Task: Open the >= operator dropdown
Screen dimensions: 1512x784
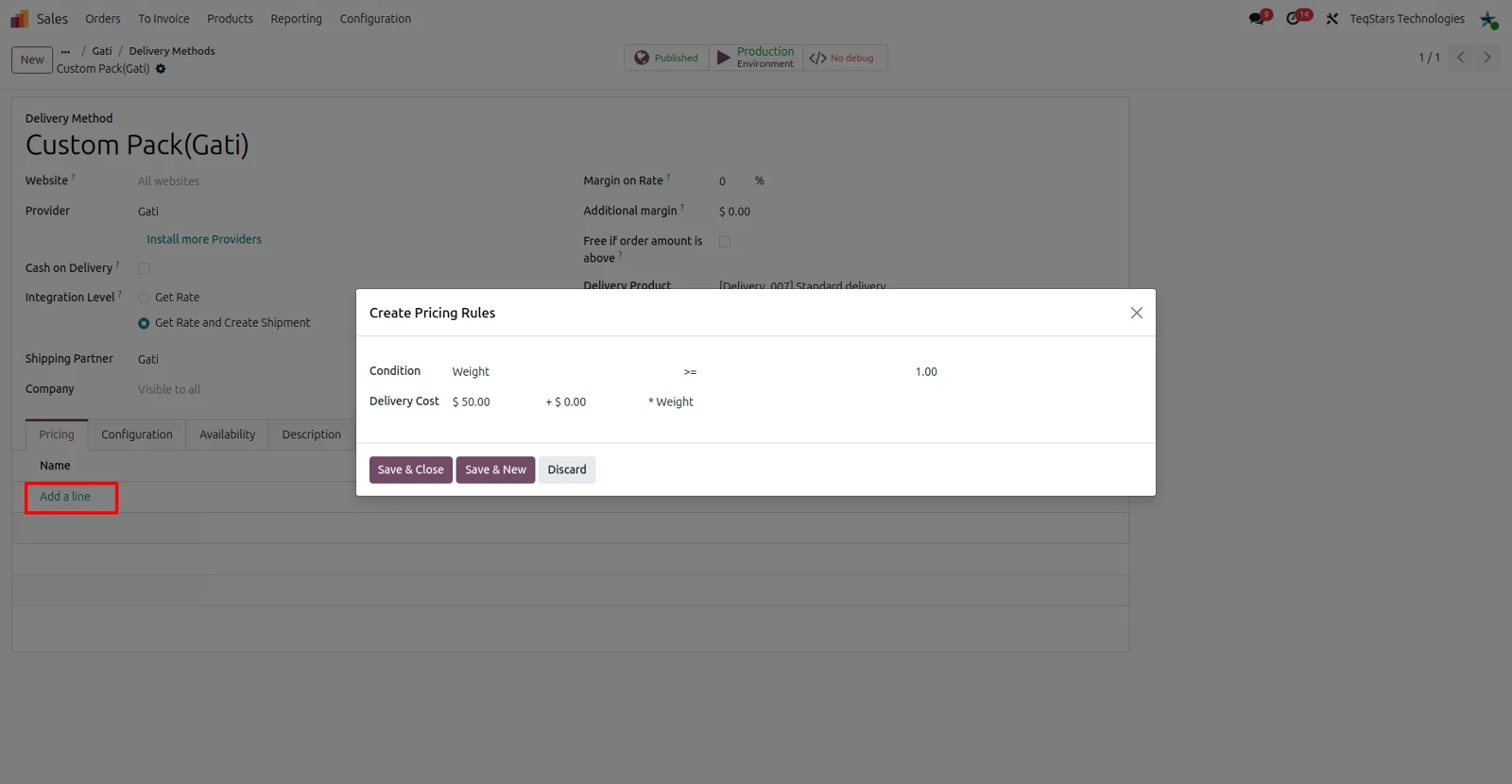Action: click(792, 372)
